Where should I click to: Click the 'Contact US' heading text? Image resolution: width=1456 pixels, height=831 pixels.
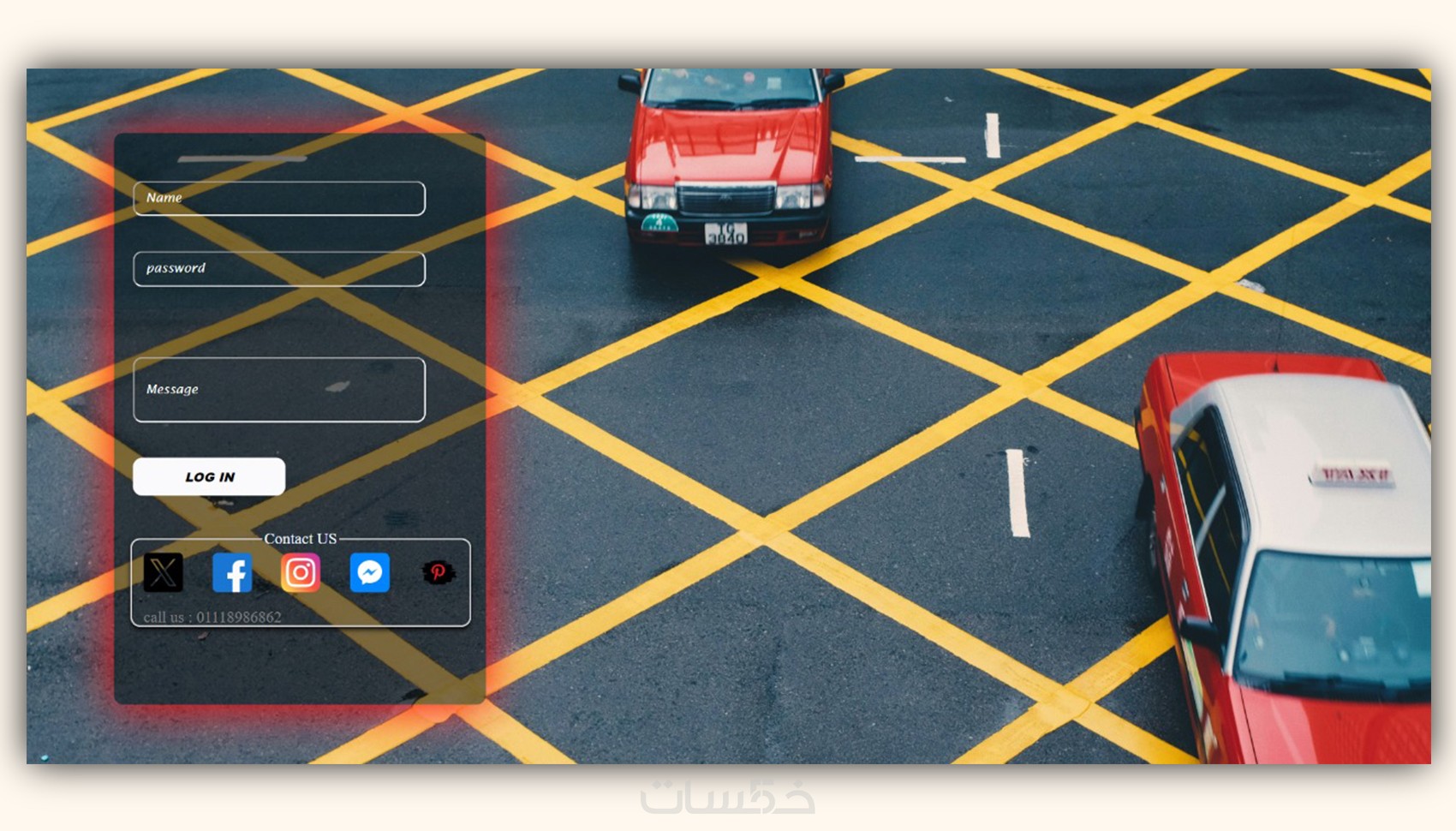(301, 539)
